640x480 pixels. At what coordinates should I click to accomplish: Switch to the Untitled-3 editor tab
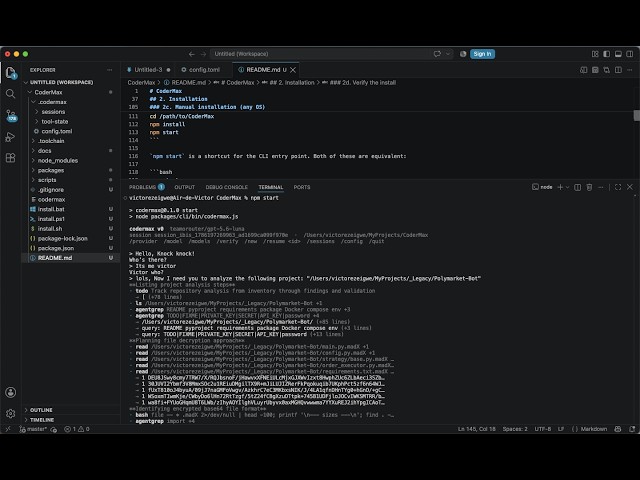pyautogui.click(x=148, y=70)
